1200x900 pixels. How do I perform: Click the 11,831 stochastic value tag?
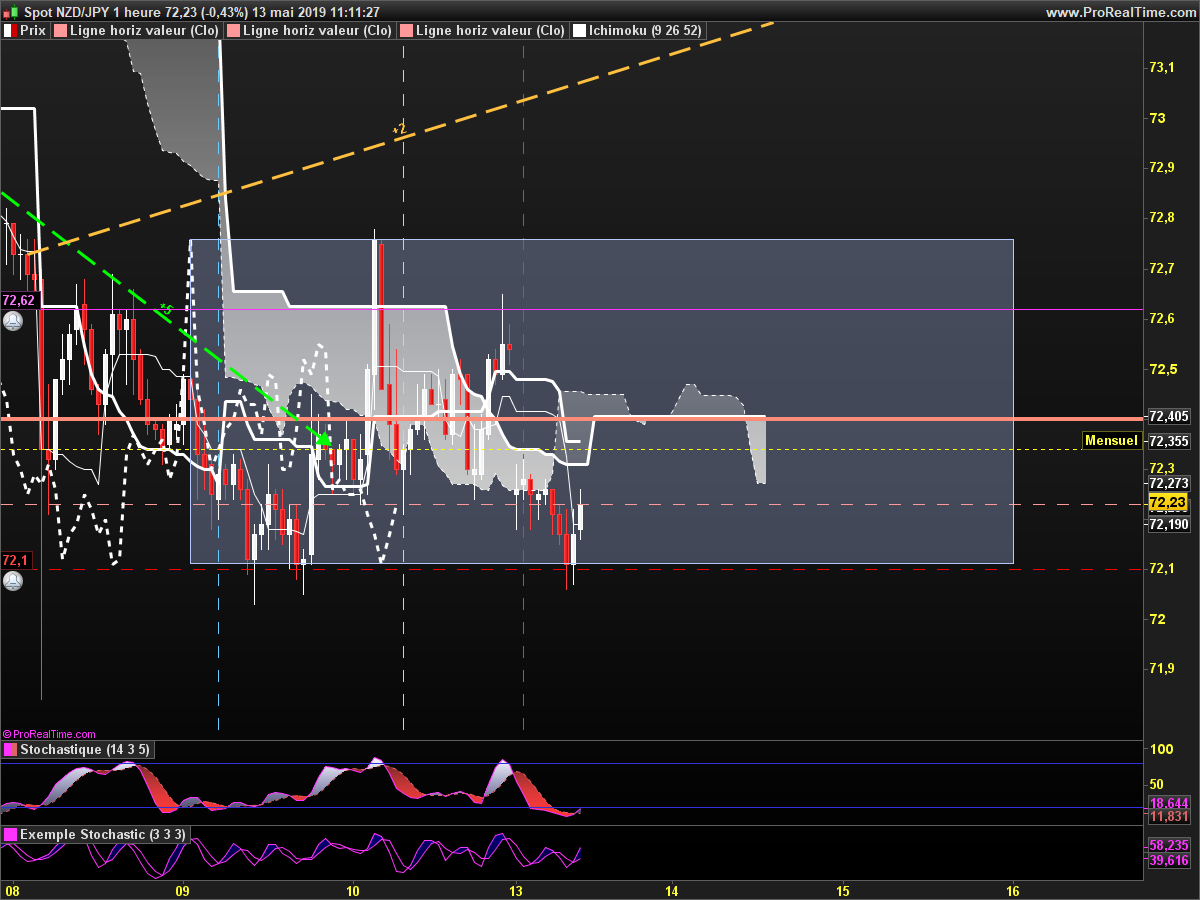point(1169,817)
